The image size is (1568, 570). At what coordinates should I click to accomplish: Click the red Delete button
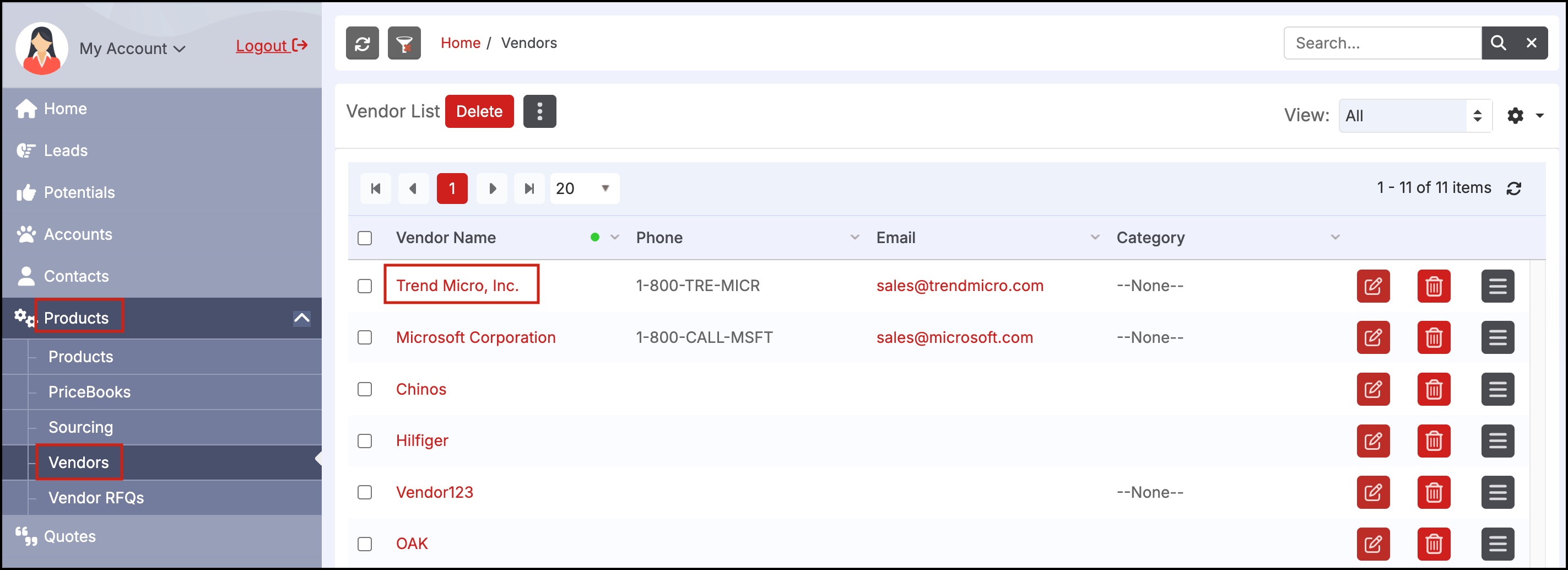point(479,111)
